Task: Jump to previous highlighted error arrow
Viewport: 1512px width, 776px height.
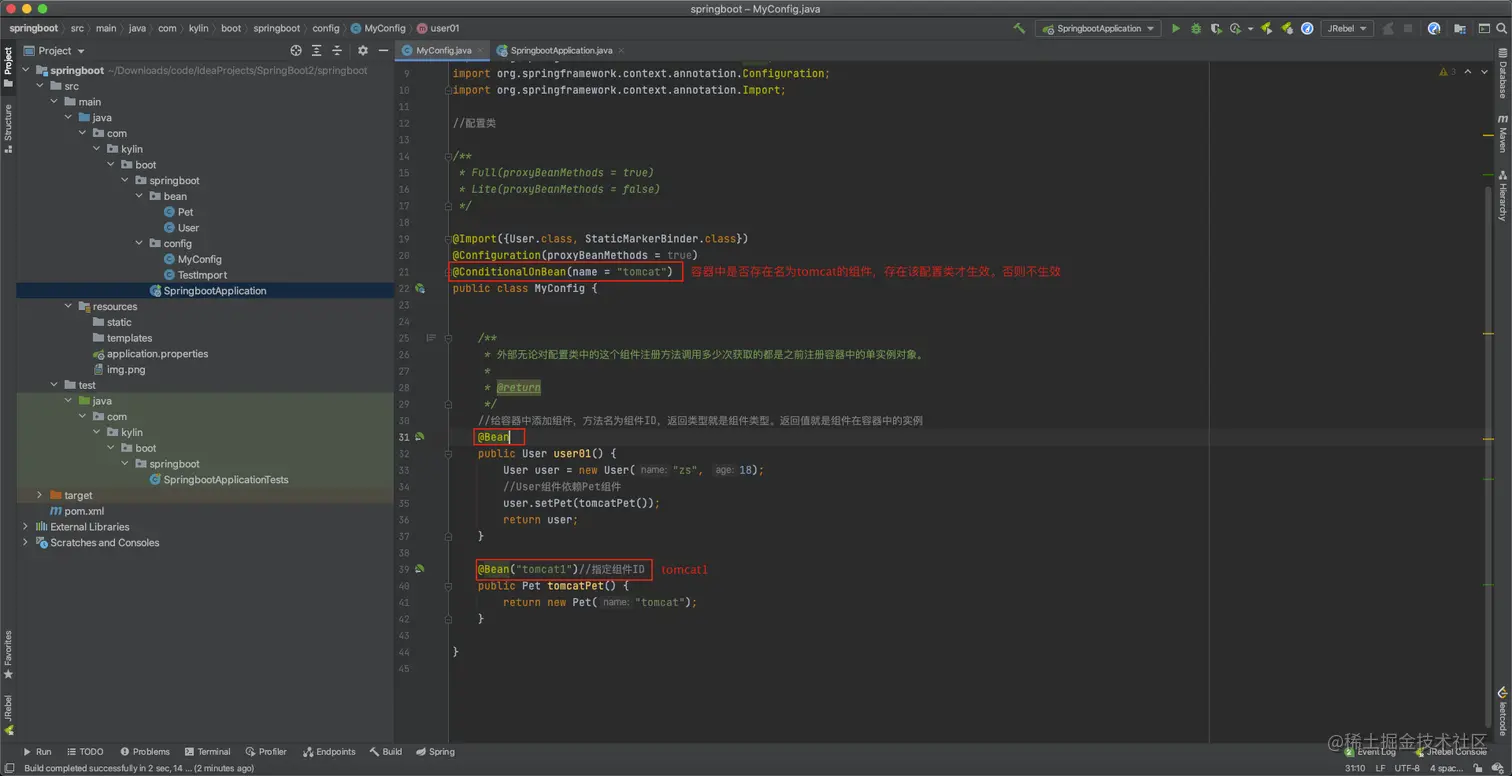Action: point(1468,72)
